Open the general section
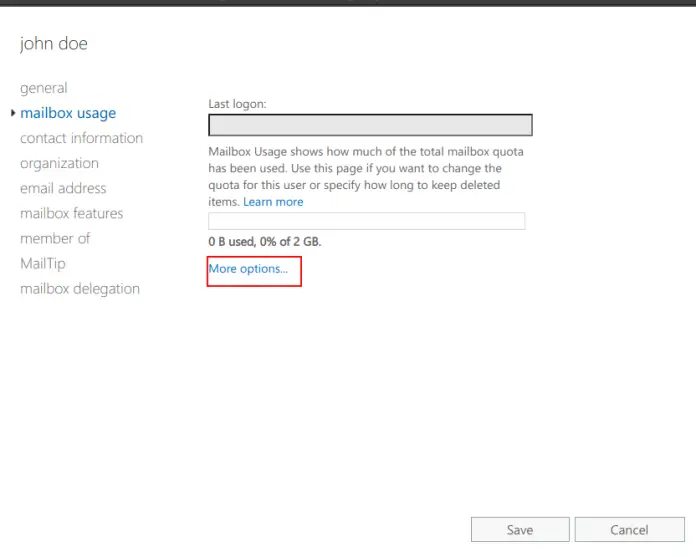Image resolution: width=696 pixels, height=557 pixels. 44,88
